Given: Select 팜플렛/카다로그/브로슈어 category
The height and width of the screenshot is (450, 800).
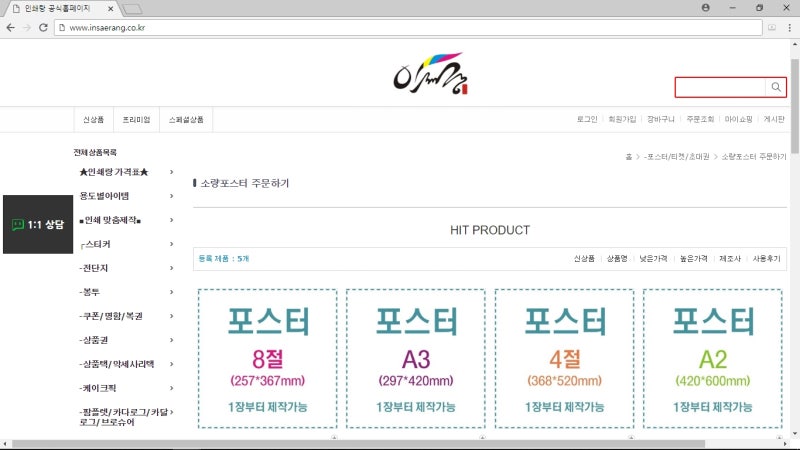Looking at the screenshot, I should (x=123, y=417).
